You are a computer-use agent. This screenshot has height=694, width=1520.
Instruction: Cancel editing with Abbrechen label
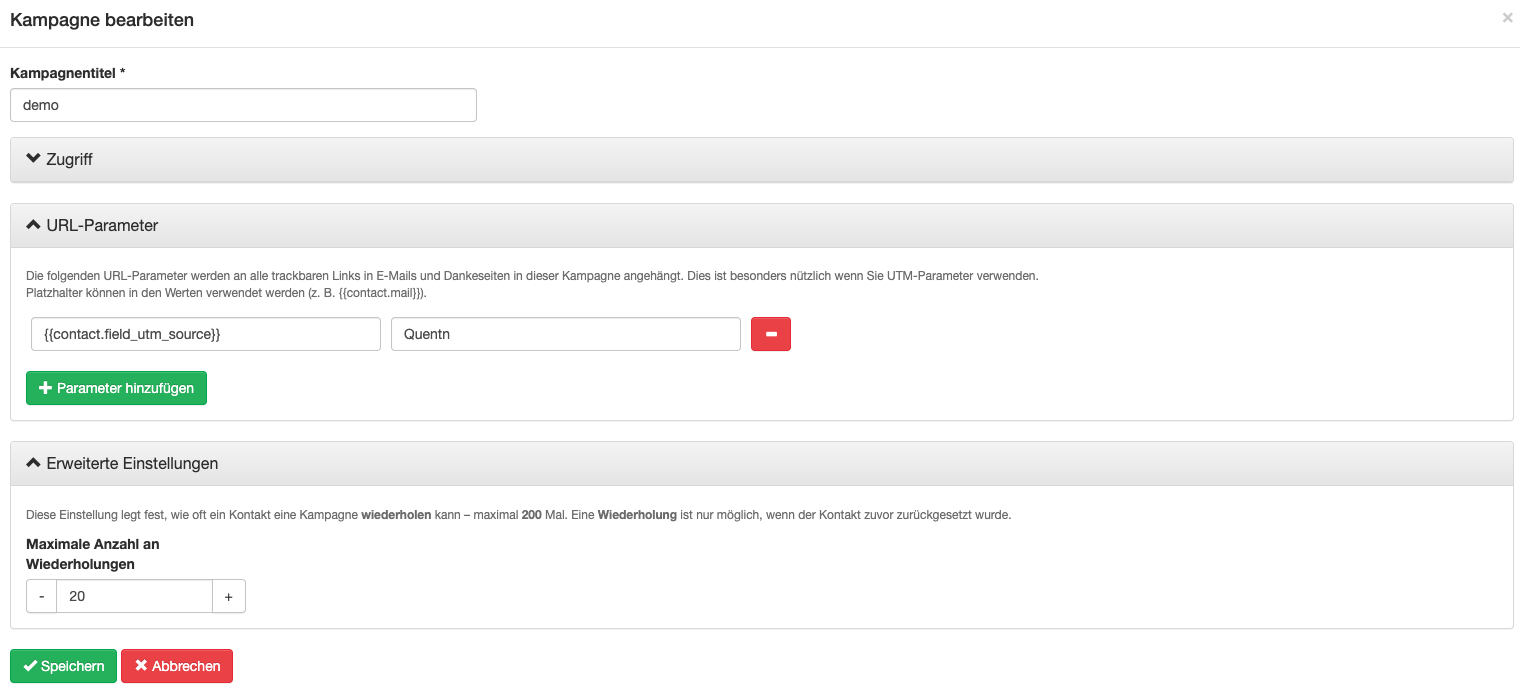point(186,666)
